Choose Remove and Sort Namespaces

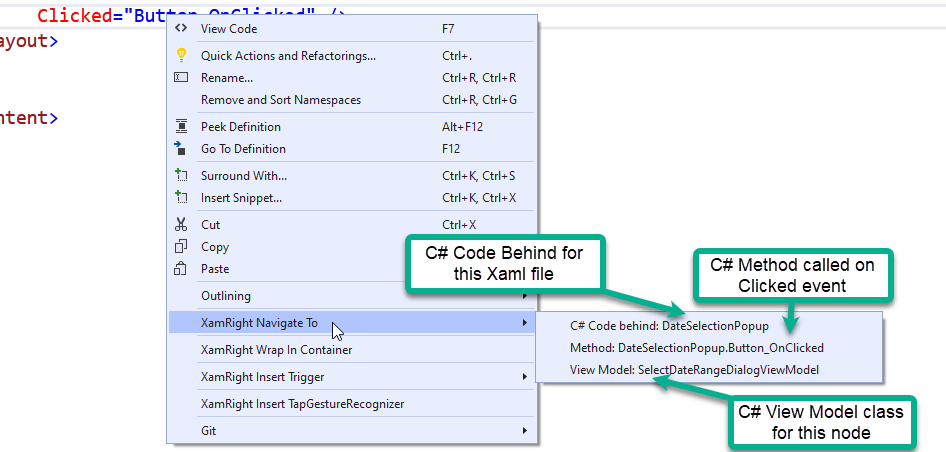351,100
